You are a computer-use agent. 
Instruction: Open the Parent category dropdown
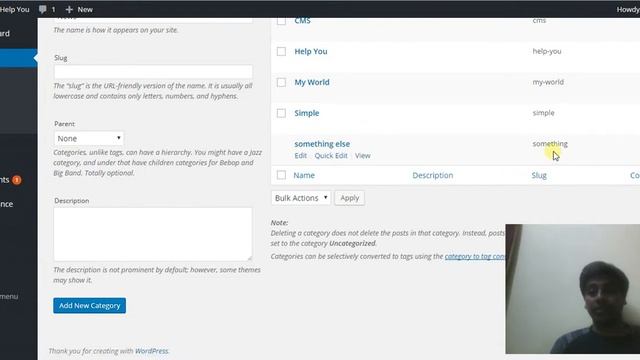pos(89,138)
